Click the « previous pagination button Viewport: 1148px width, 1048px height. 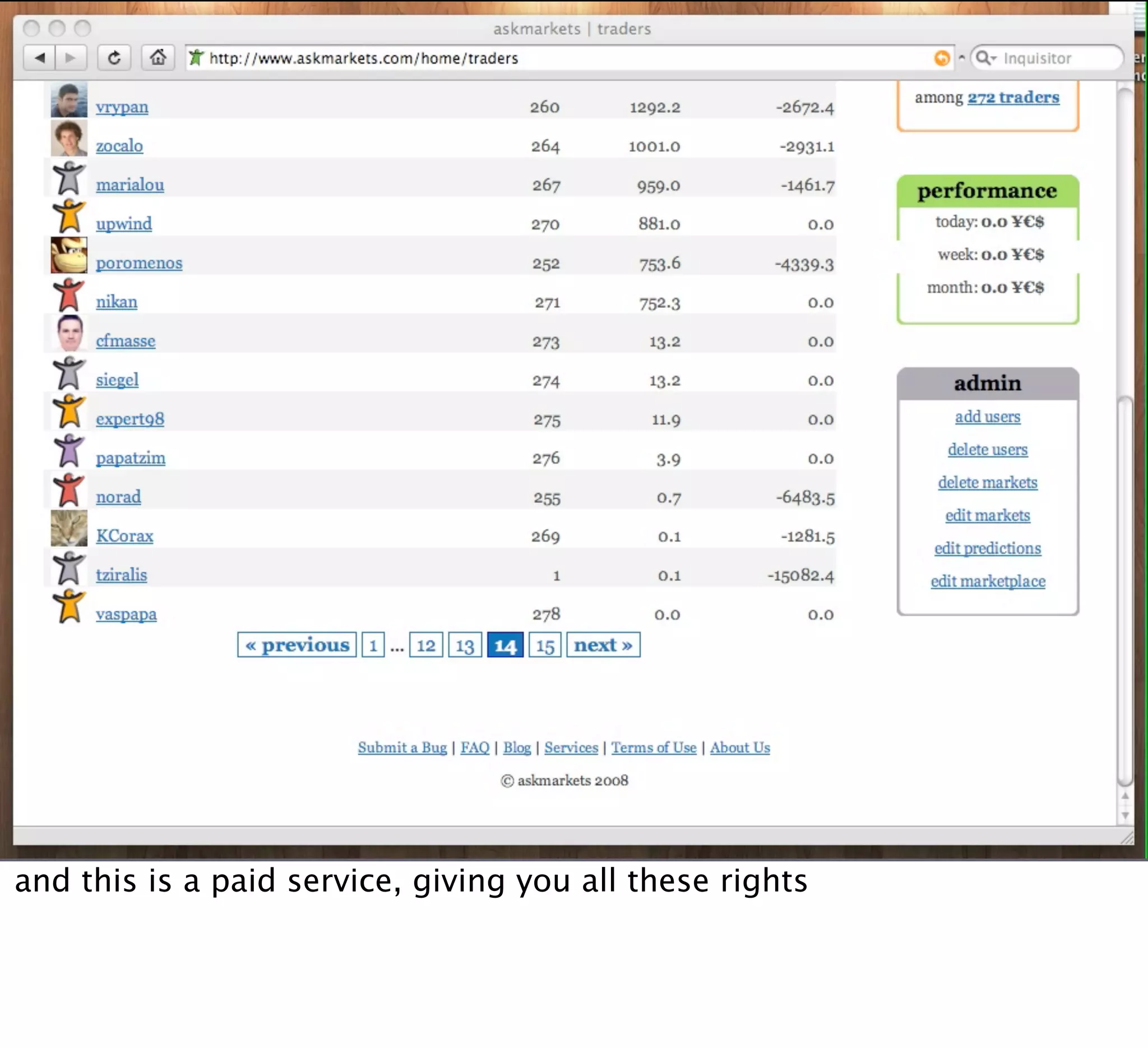[x=297, y=645]
